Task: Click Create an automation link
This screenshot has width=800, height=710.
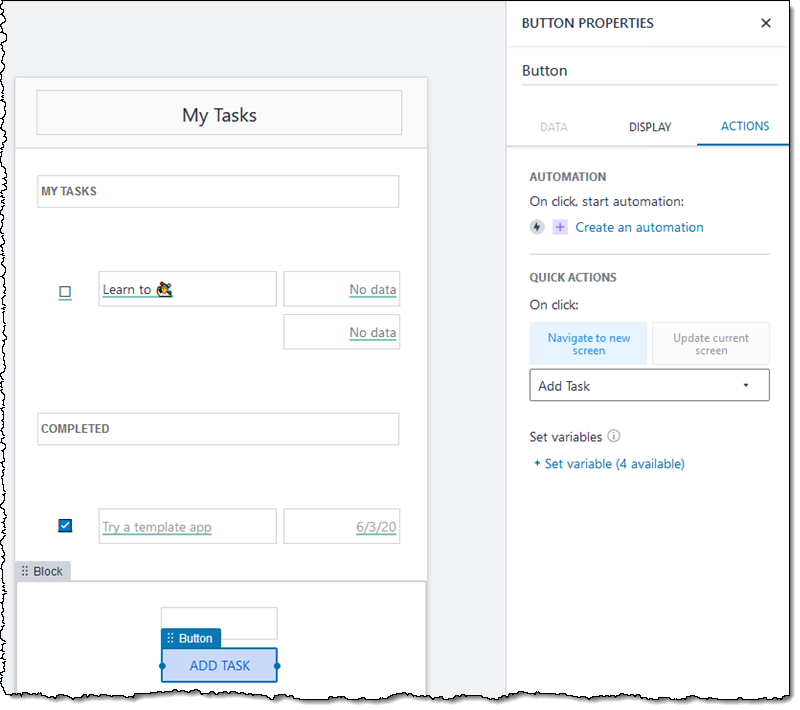Action: coord(639,227)
